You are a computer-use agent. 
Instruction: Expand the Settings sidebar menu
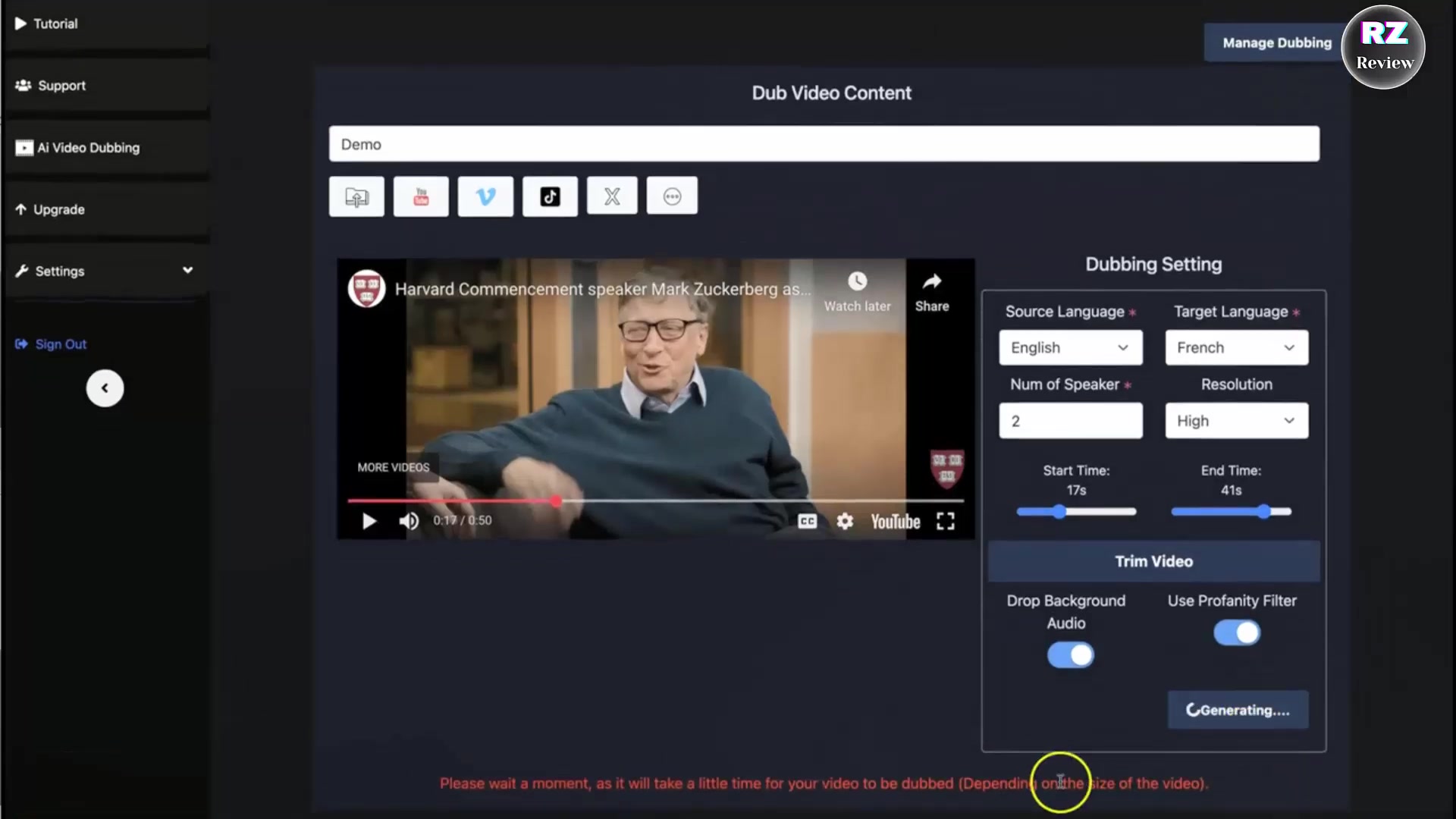click(x=105, y=271)
